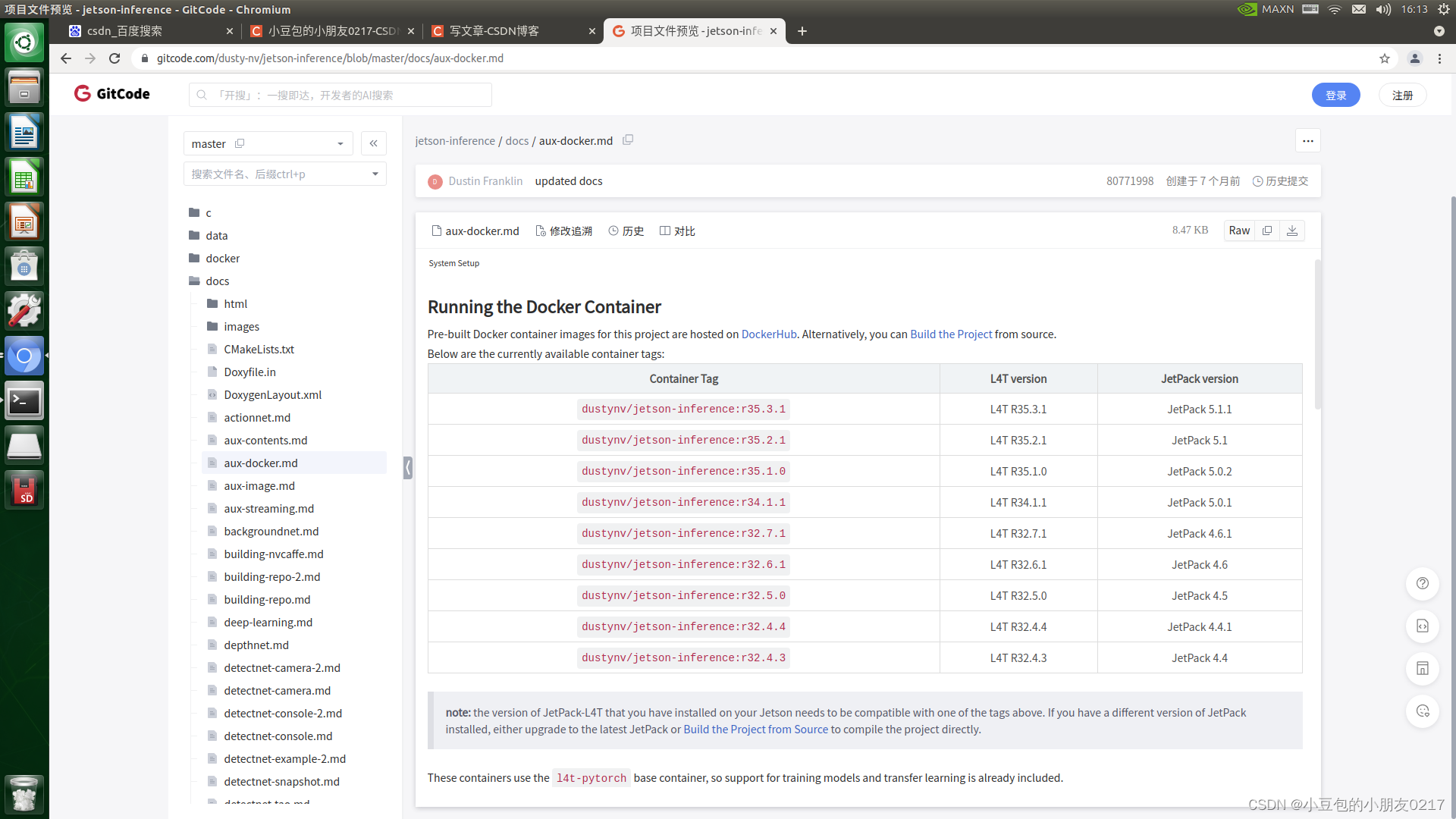Expand the data folder

[217, 235]
